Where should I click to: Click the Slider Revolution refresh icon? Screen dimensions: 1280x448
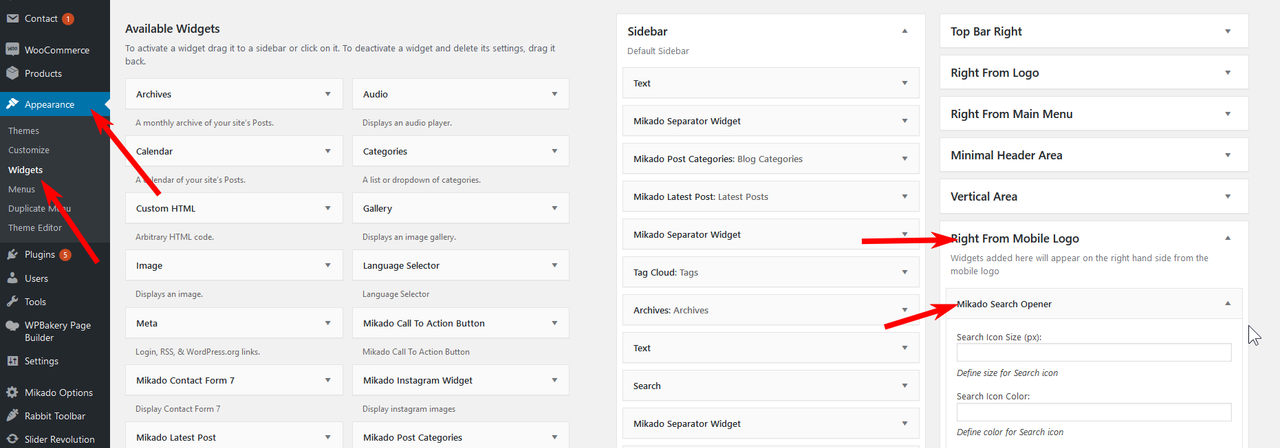[x=13, y=439]
